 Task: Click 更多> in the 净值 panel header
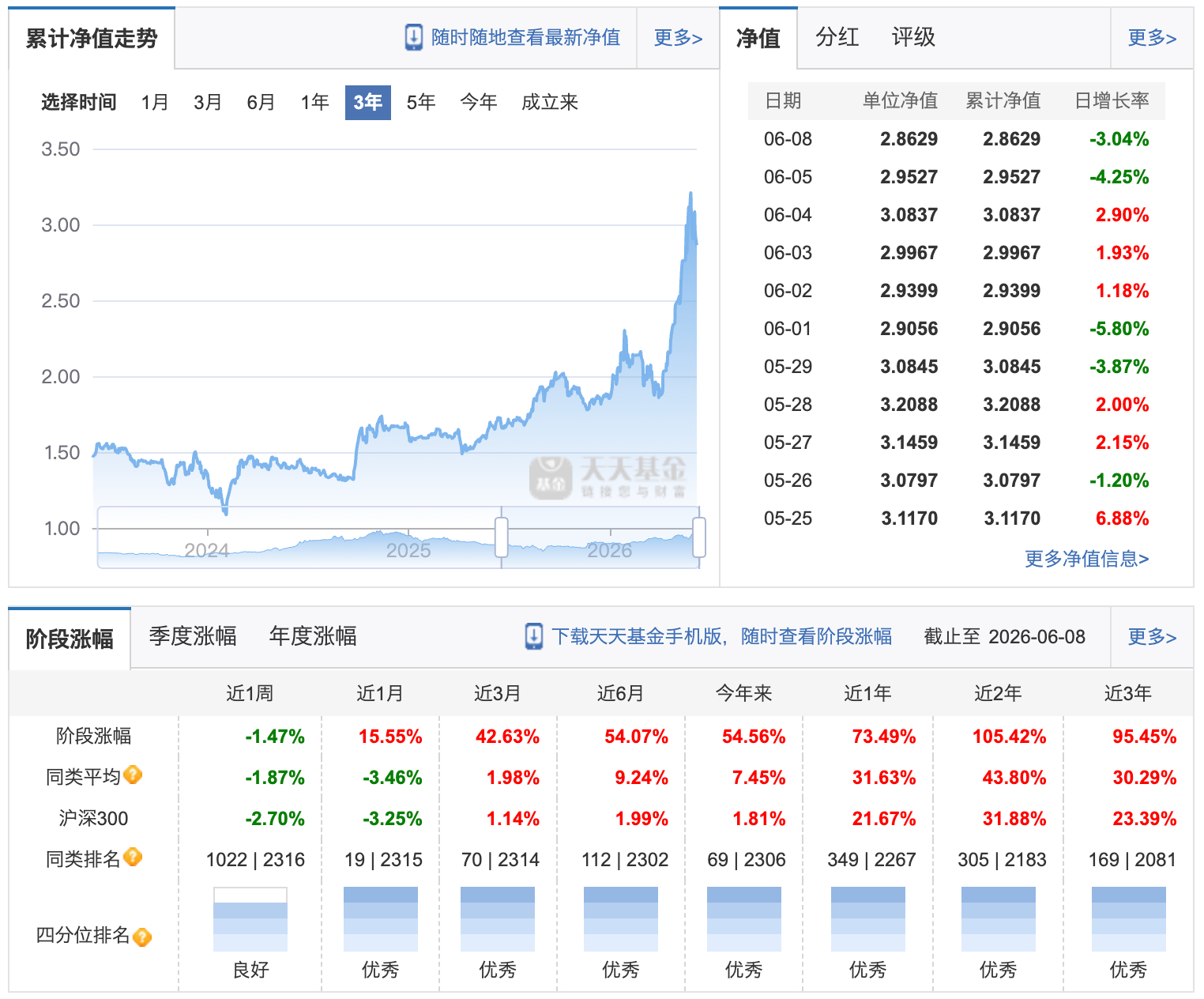[x=1152, y=37]
